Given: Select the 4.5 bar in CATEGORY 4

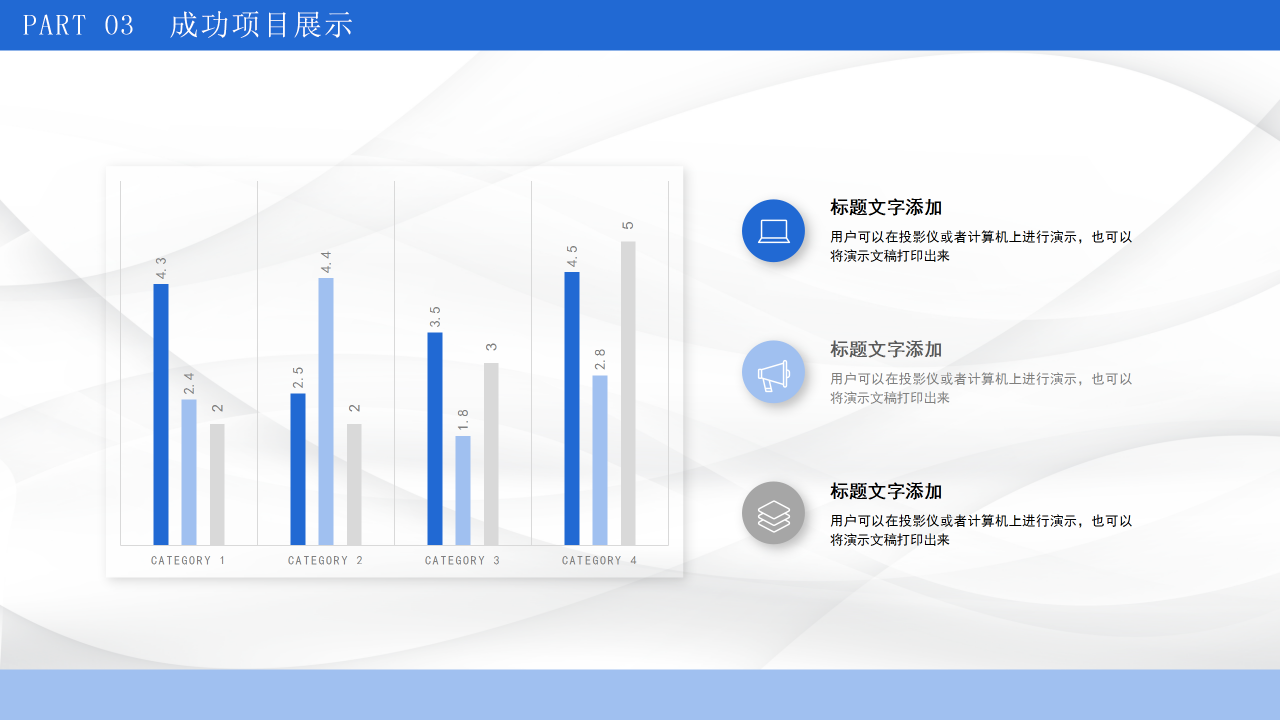Looking at the screenshot, I should point(571,405).
